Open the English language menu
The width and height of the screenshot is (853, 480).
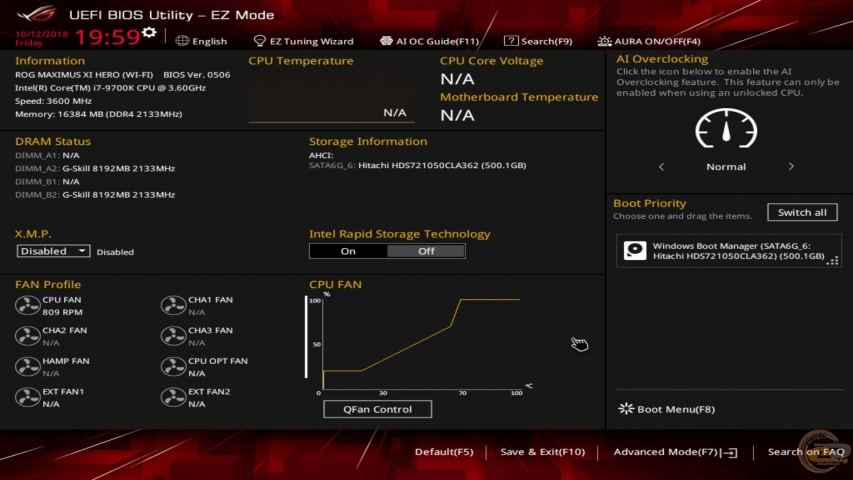pyautogui.click(x=201, y=41)
